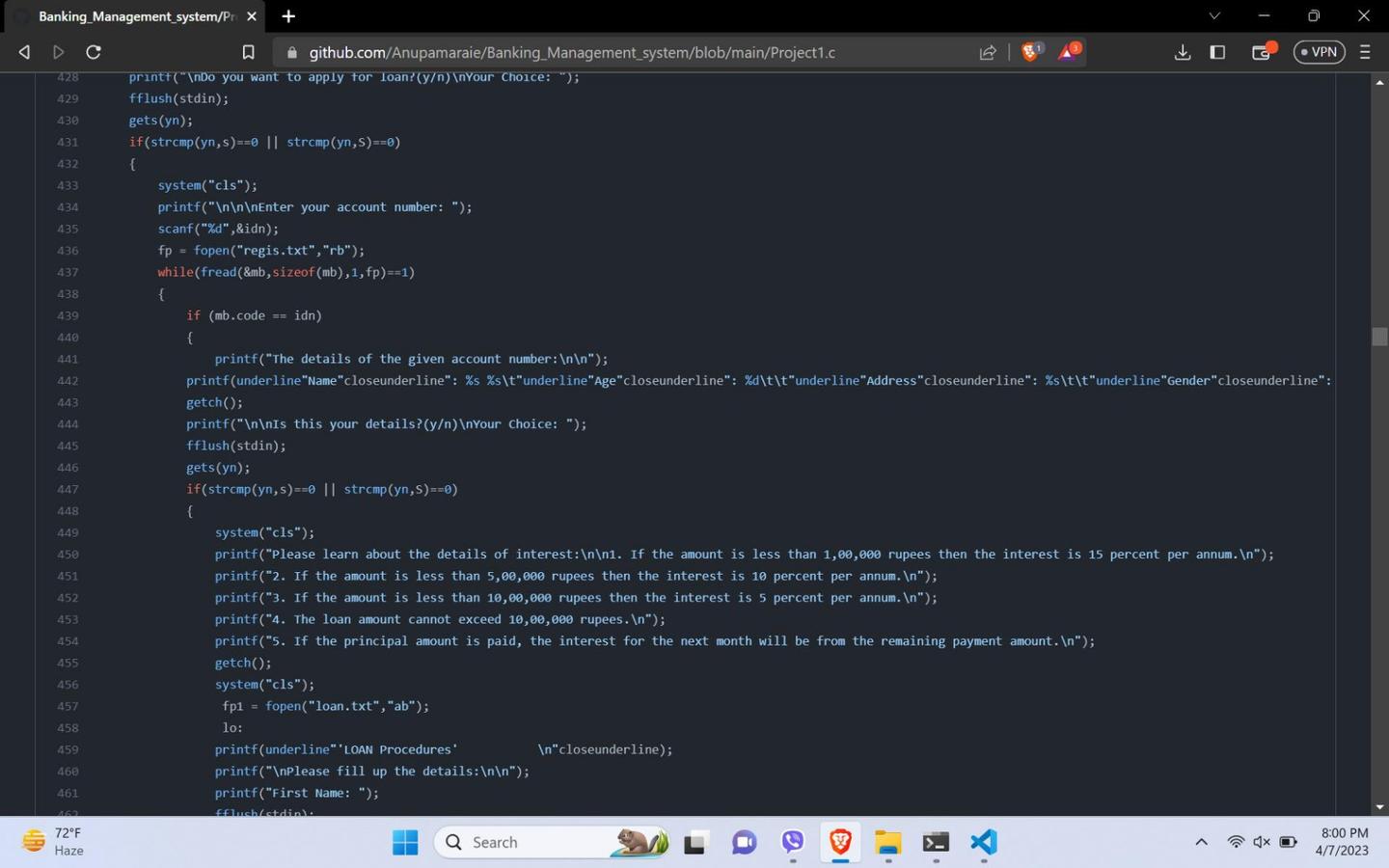The height and width of the screenshot is (868, 1389).
Task: Open the Brave Wallet icon
Action: [1262, 52]
